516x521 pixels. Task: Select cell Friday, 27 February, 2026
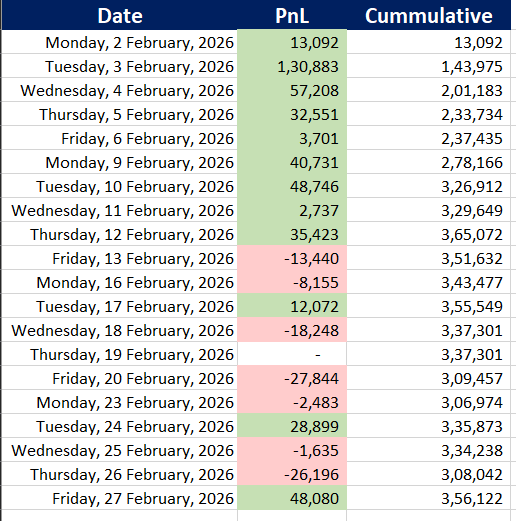tap(120, 498)
